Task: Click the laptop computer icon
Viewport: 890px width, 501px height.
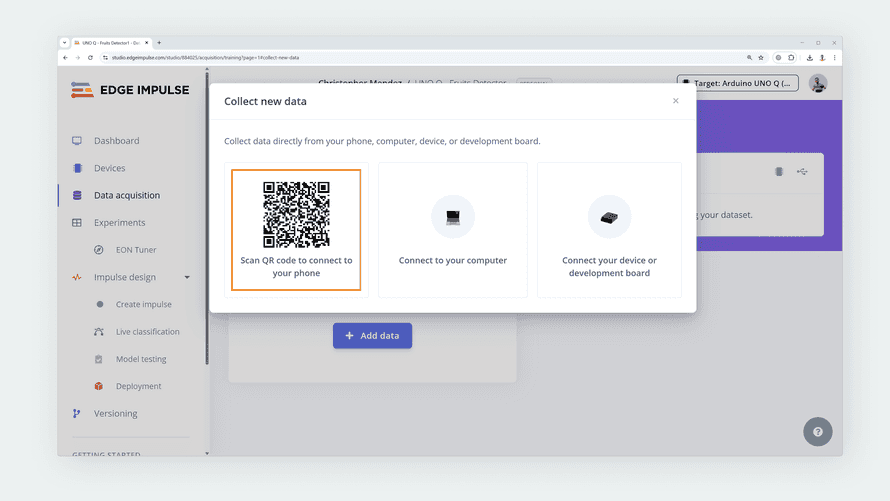Action: (x=453, y=217)
